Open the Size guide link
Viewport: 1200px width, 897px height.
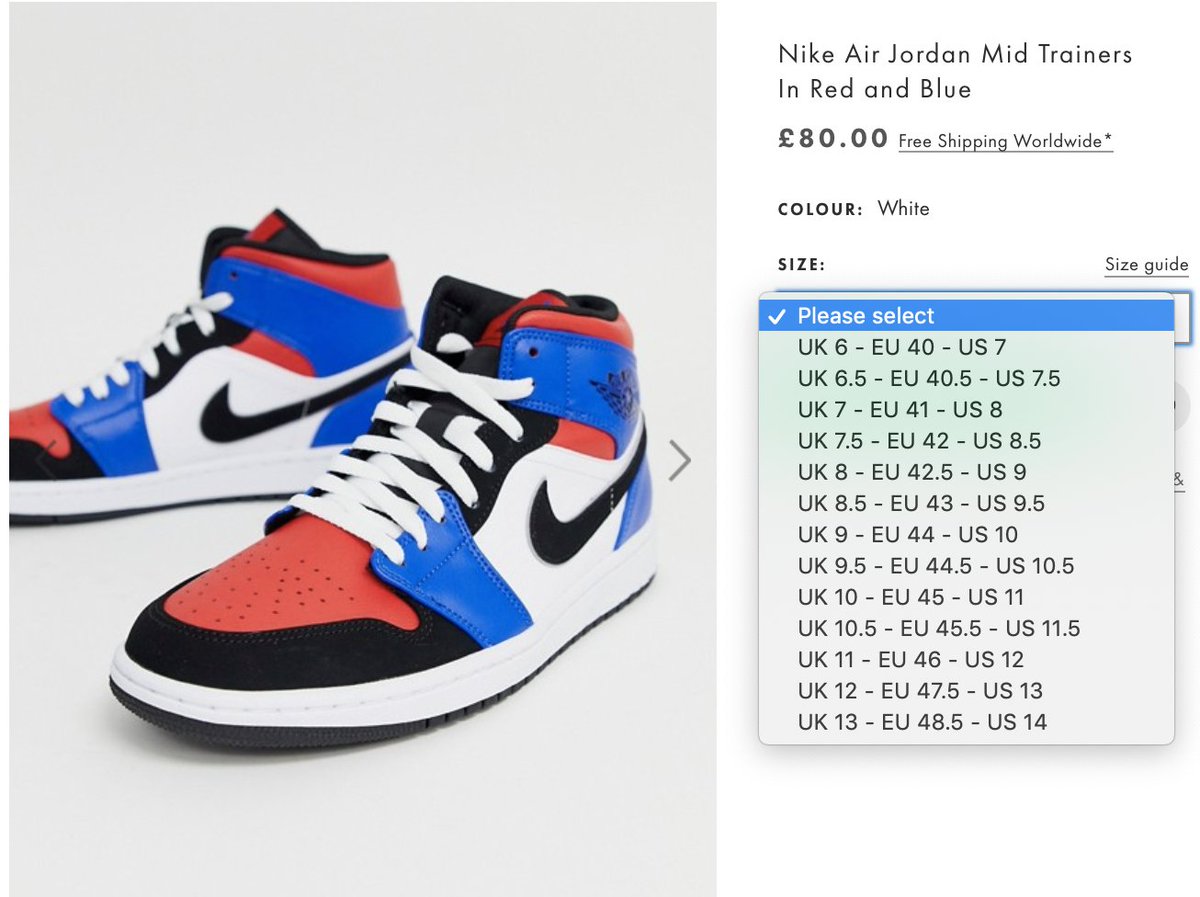(1146, 265)
